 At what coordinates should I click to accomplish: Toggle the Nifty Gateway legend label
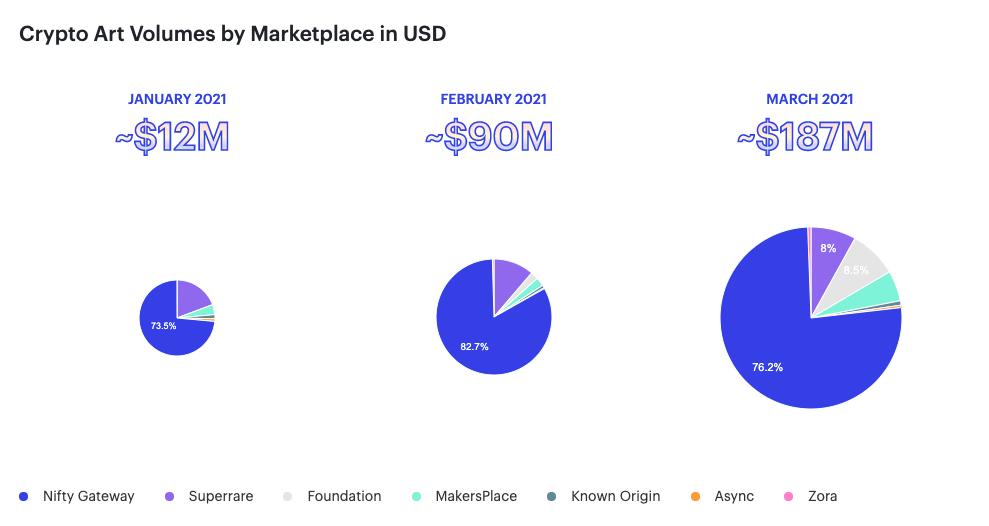click(x=89, y=496)
